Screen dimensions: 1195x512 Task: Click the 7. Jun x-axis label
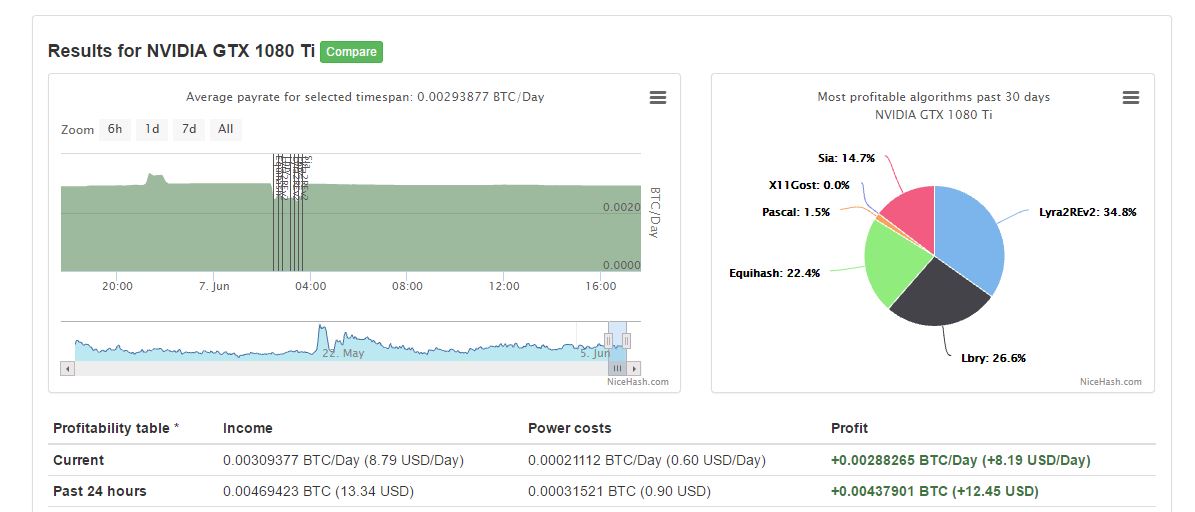tap(214, 286)
